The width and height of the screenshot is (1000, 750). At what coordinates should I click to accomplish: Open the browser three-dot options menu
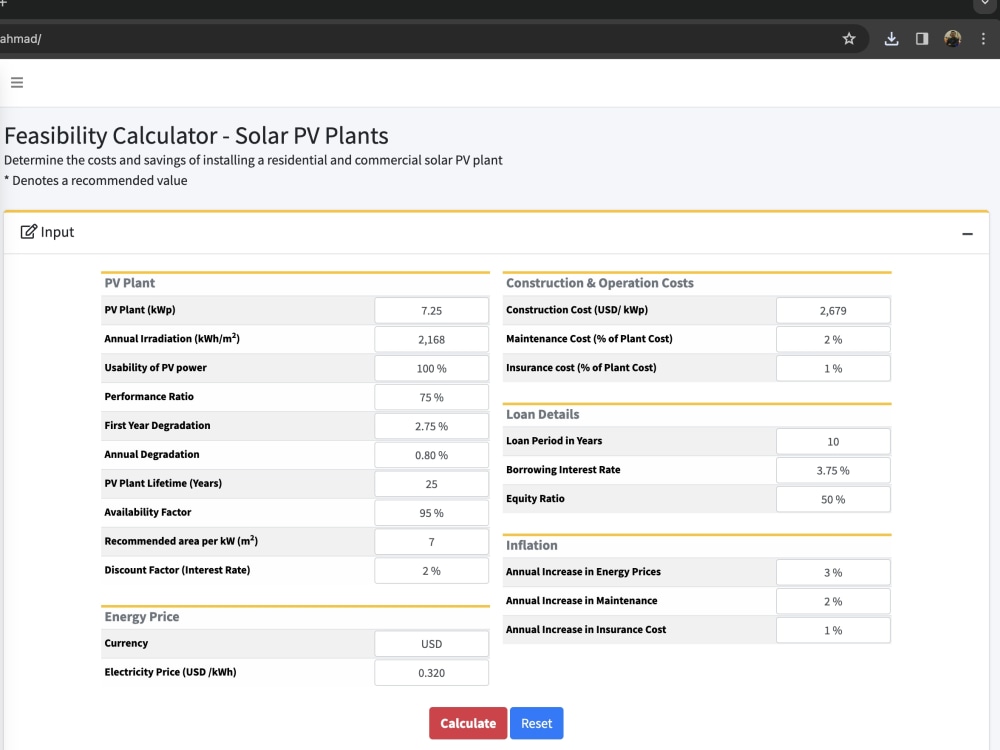[x=983, y=38]
